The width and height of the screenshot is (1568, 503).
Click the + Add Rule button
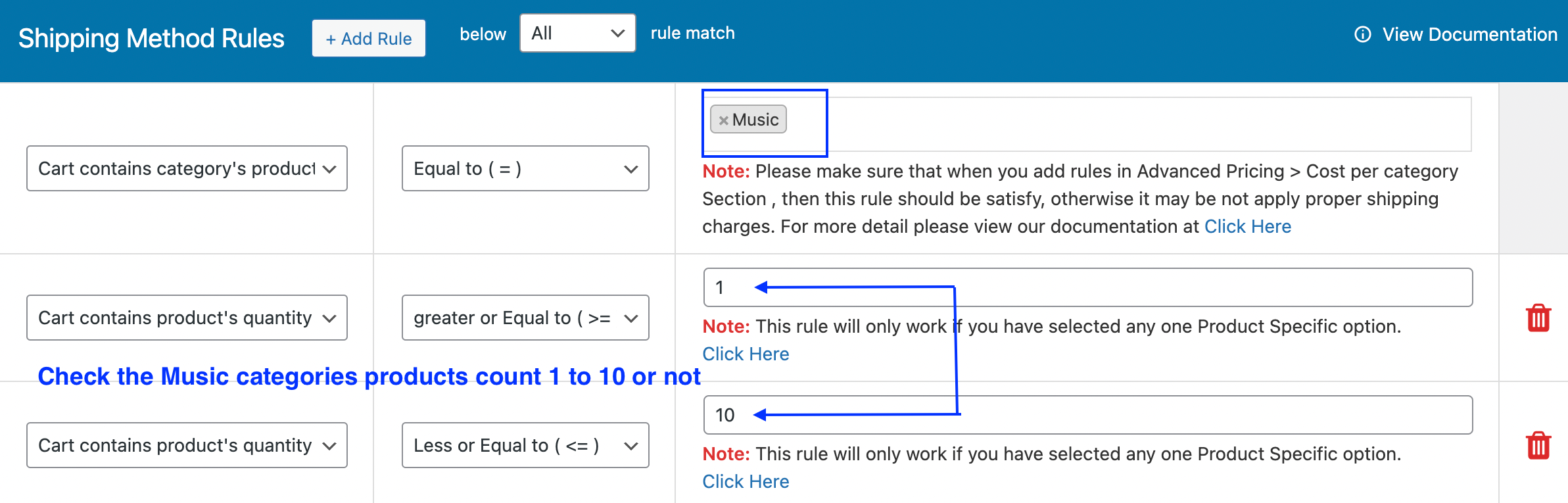(368, 39)
